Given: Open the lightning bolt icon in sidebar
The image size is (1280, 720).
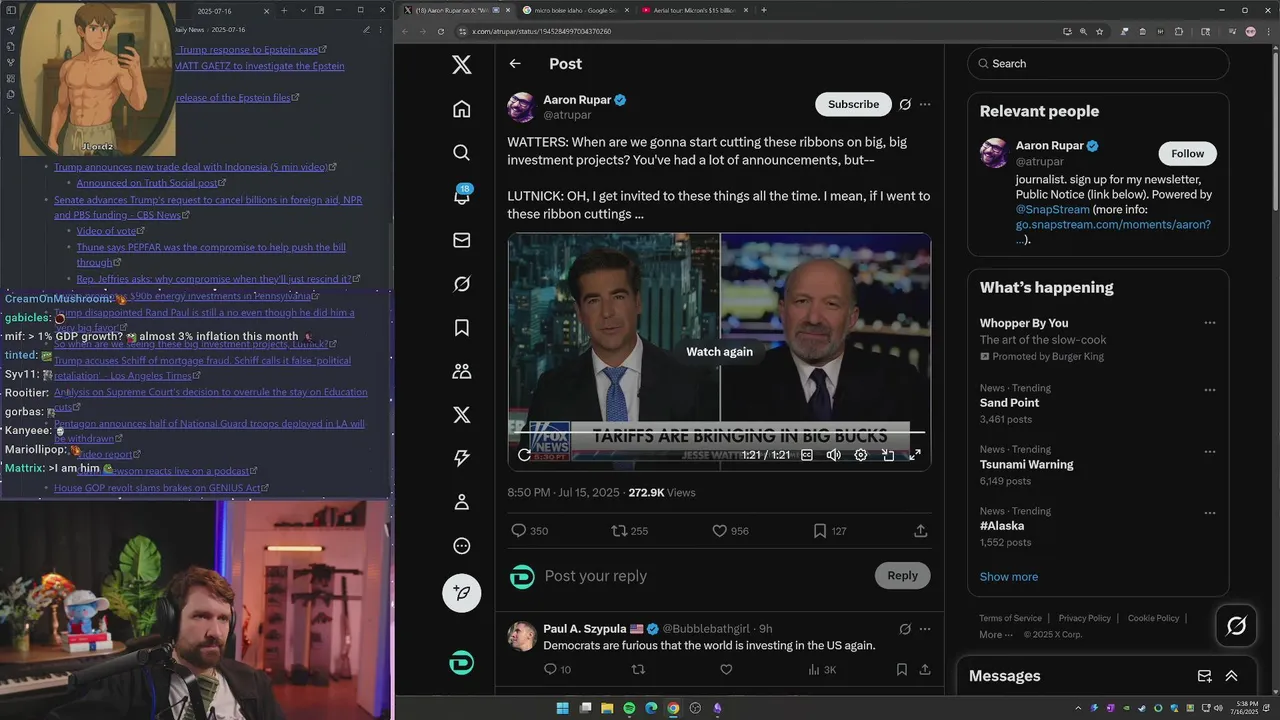Looking at the screenshot, I should 461,458.
